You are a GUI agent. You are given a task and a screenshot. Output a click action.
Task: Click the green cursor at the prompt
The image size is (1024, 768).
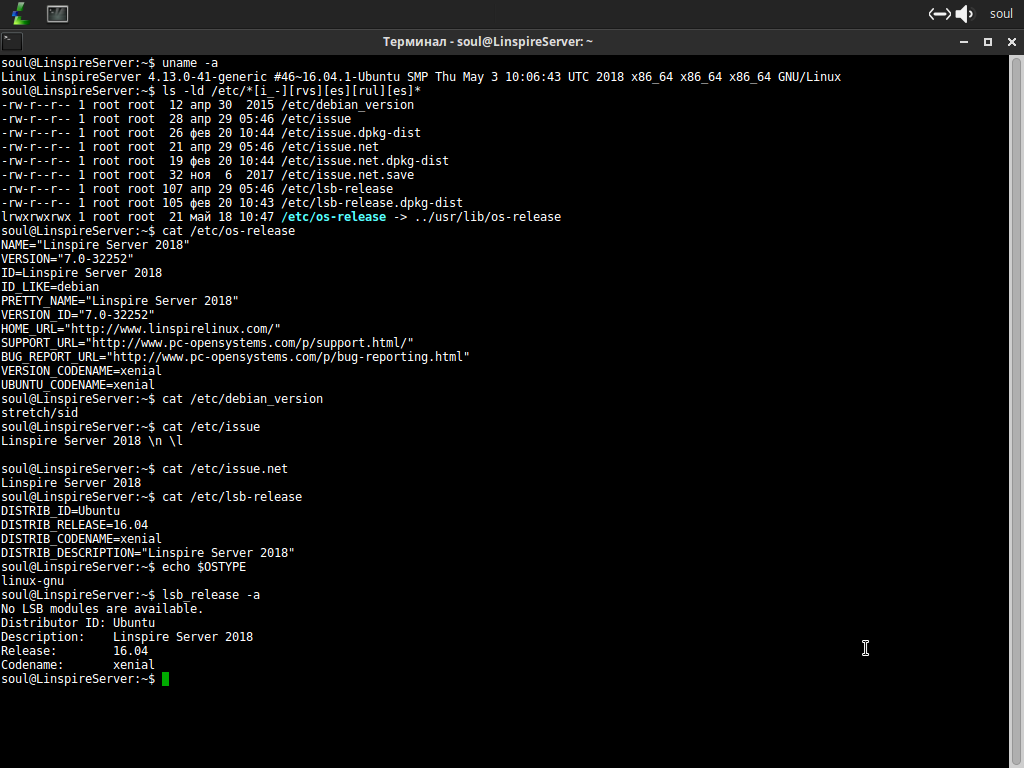165,679
